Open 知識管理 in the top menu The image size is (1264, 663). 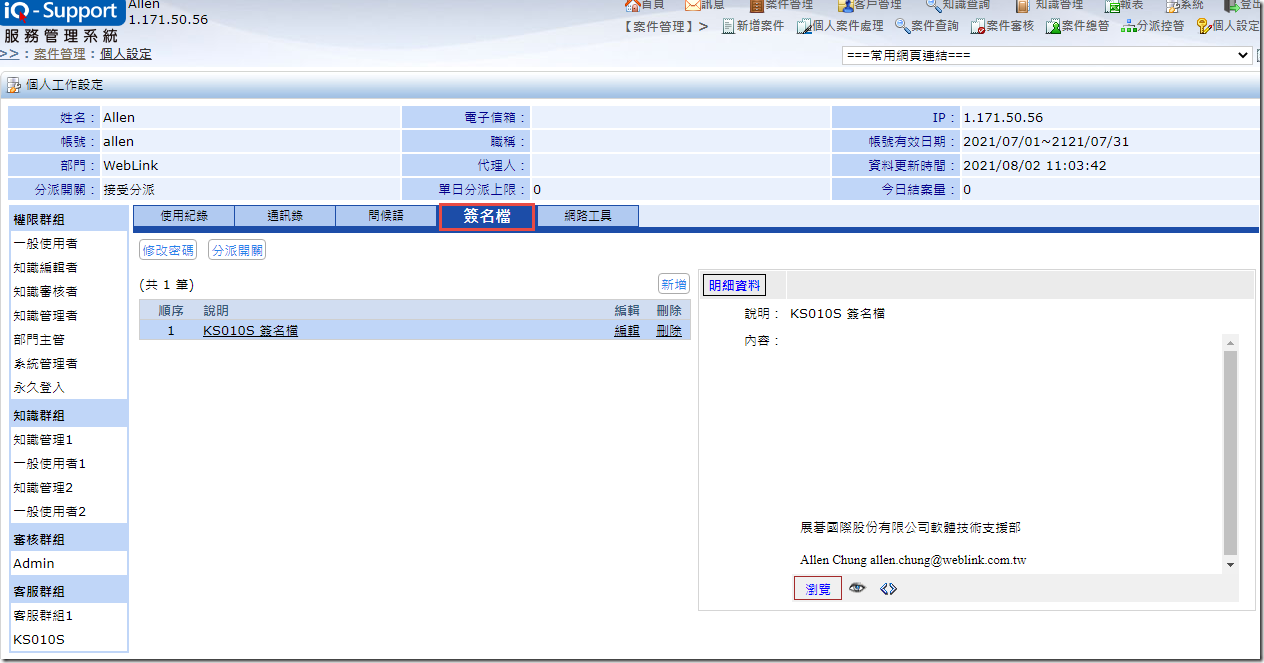1049,5
